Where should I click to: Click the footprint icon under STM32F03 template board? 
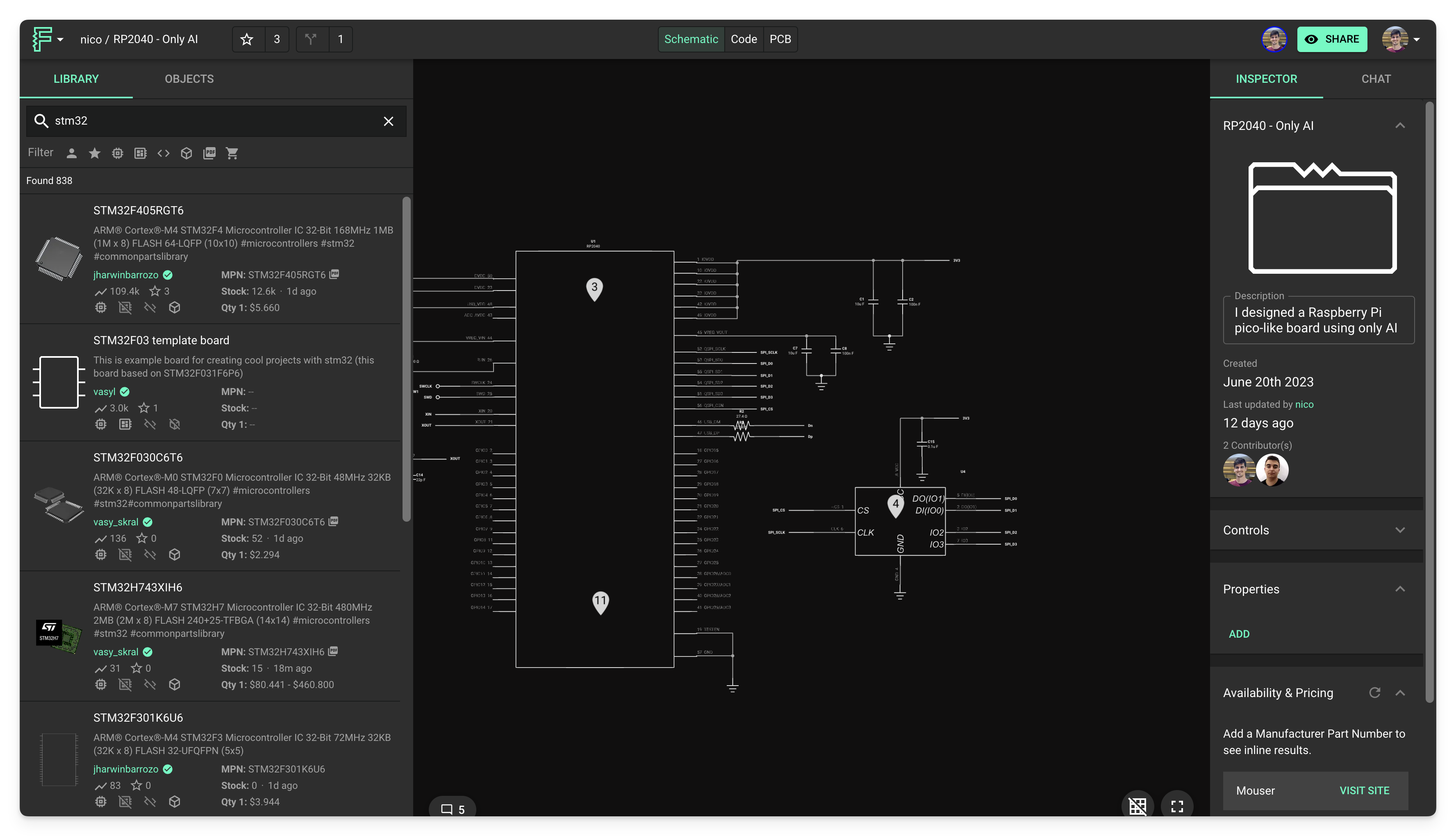click(125, 424)
